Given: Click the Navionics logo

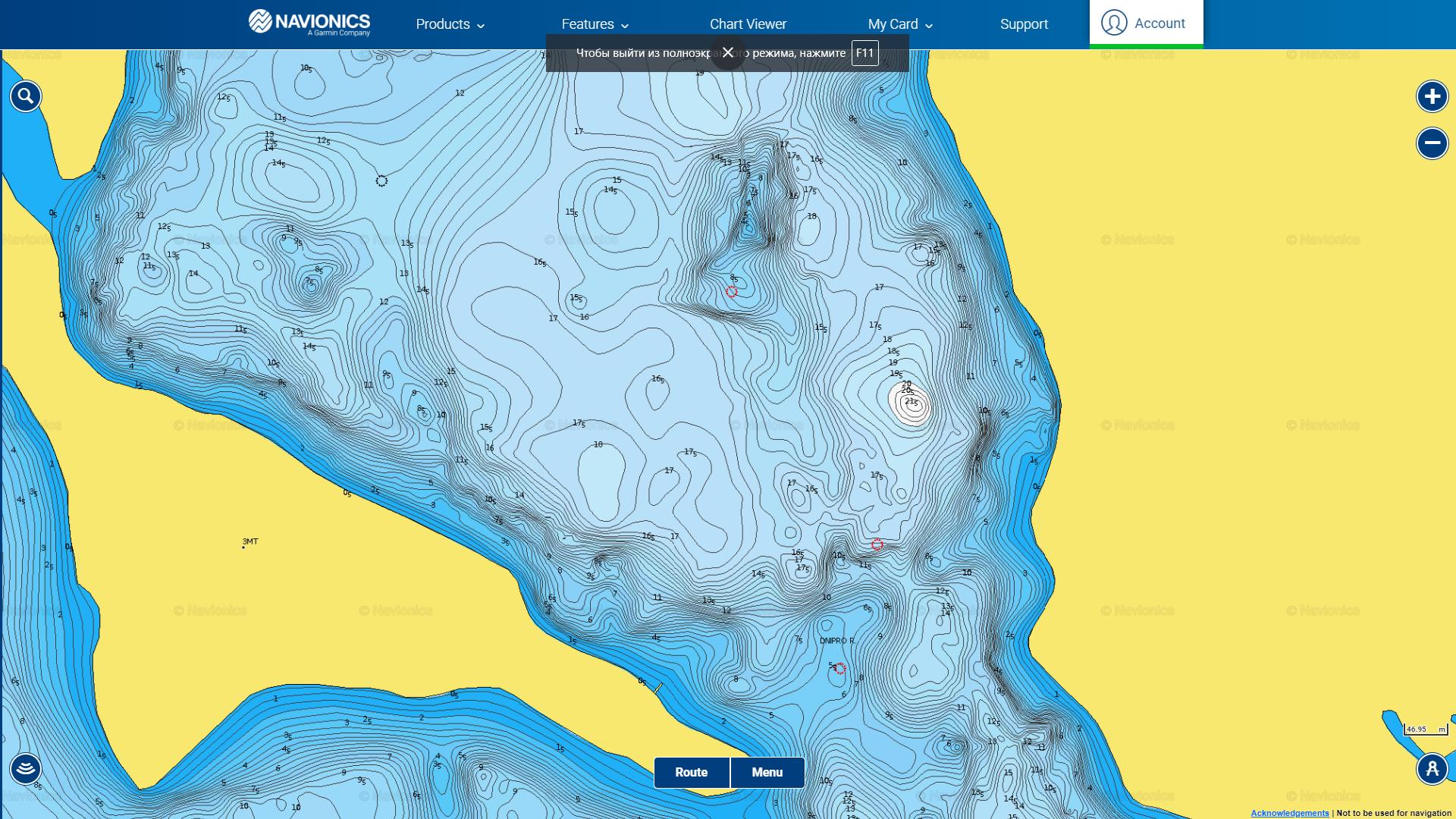Looking at the screenshot, I should click(x=309, y=23).
